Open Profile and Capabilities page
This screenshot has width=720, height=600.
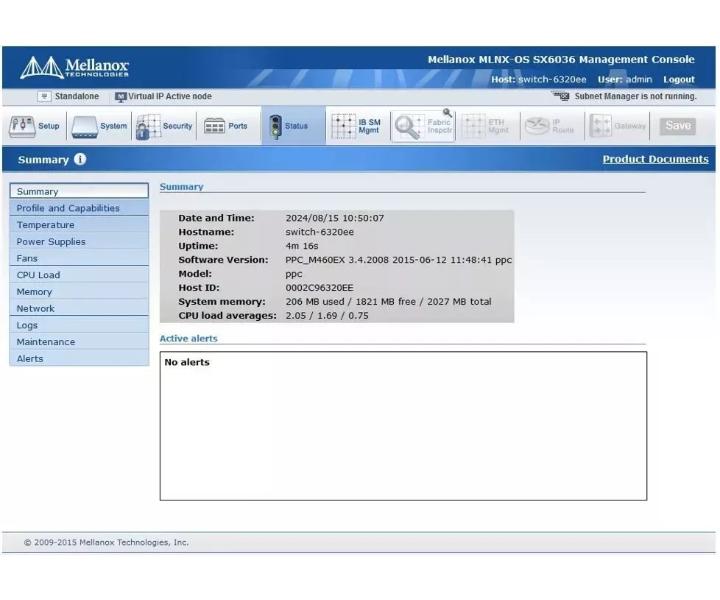point(79,208)
